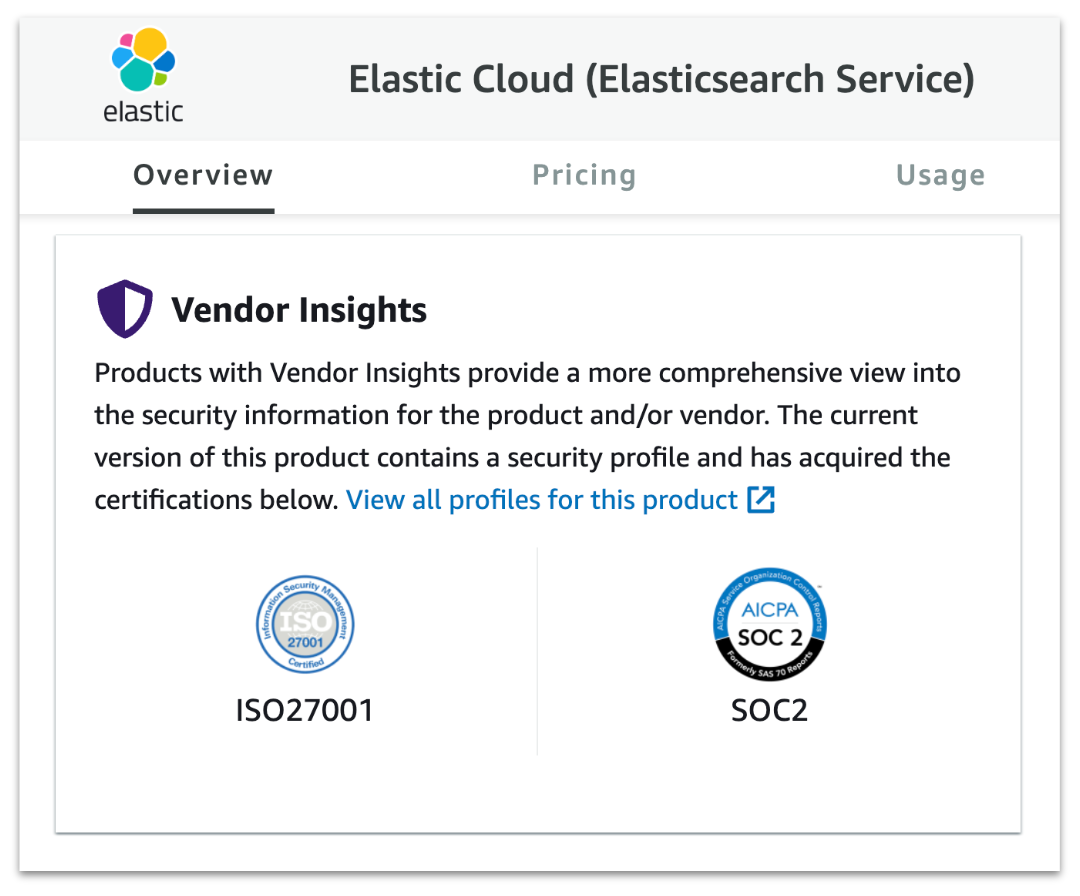Click the purple Vendor Insights shield icon
The image size is (1080, 896).
coord(125,309)
